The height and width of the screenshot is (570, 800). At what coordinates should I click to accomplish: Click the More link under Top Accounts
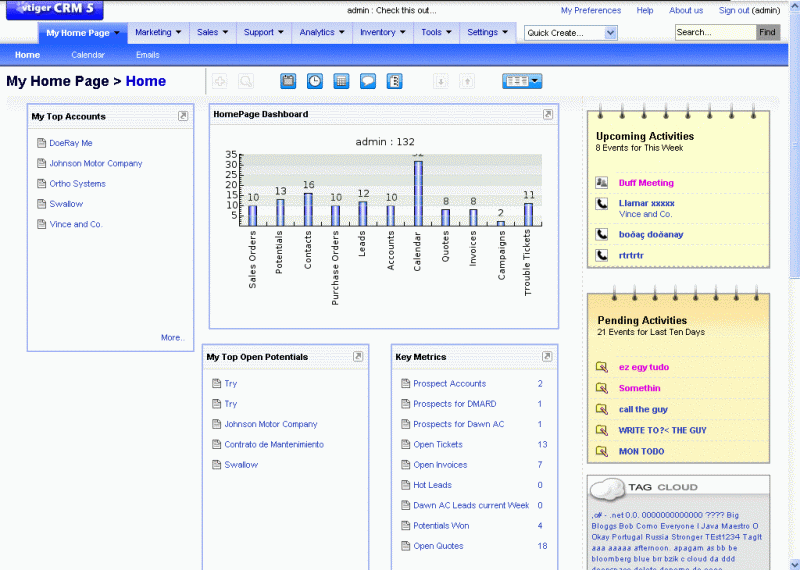click(x=173, y=338)
